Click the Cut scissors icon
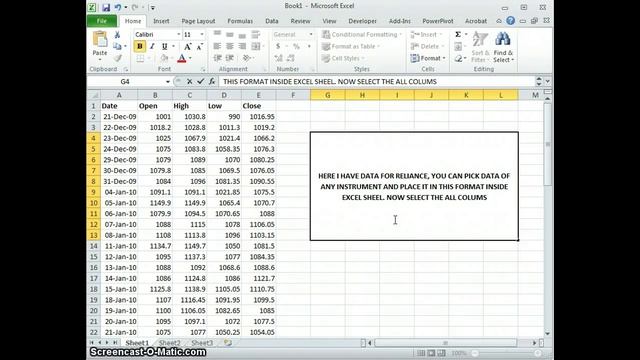 click(x=117, y=35)
